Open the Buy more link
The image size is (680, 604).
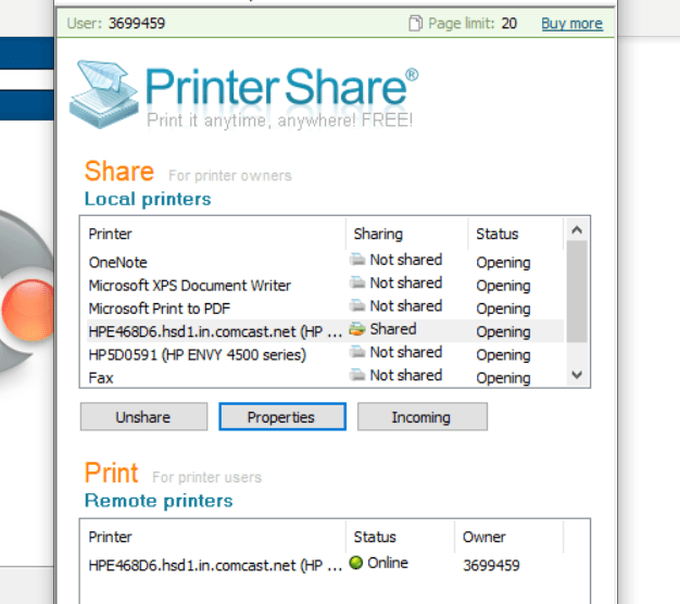tap(572, 23)
